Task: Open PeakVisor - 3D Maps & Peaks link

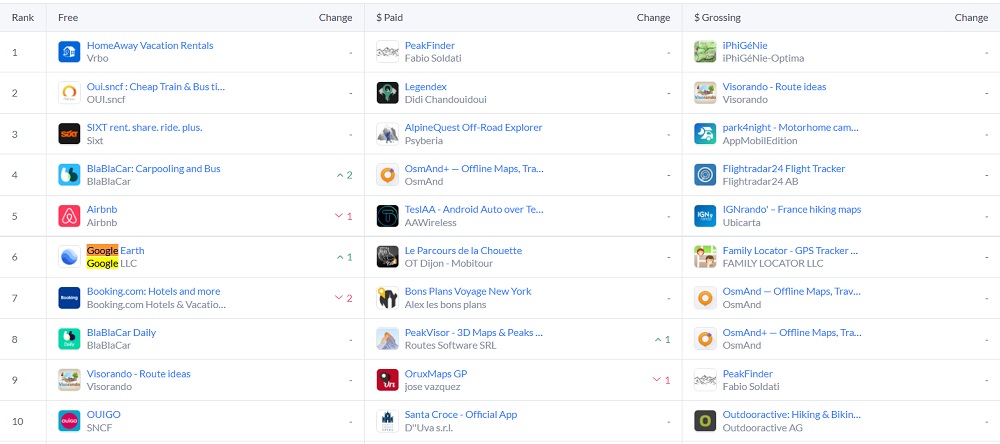Action: tap(474, 332)
